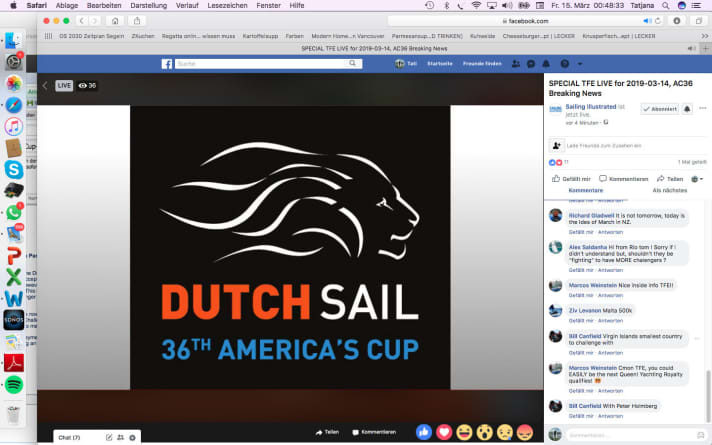The height and width of the screenshot is (445, 712).
Task: Open the help question mark icon
Action: 564,64
